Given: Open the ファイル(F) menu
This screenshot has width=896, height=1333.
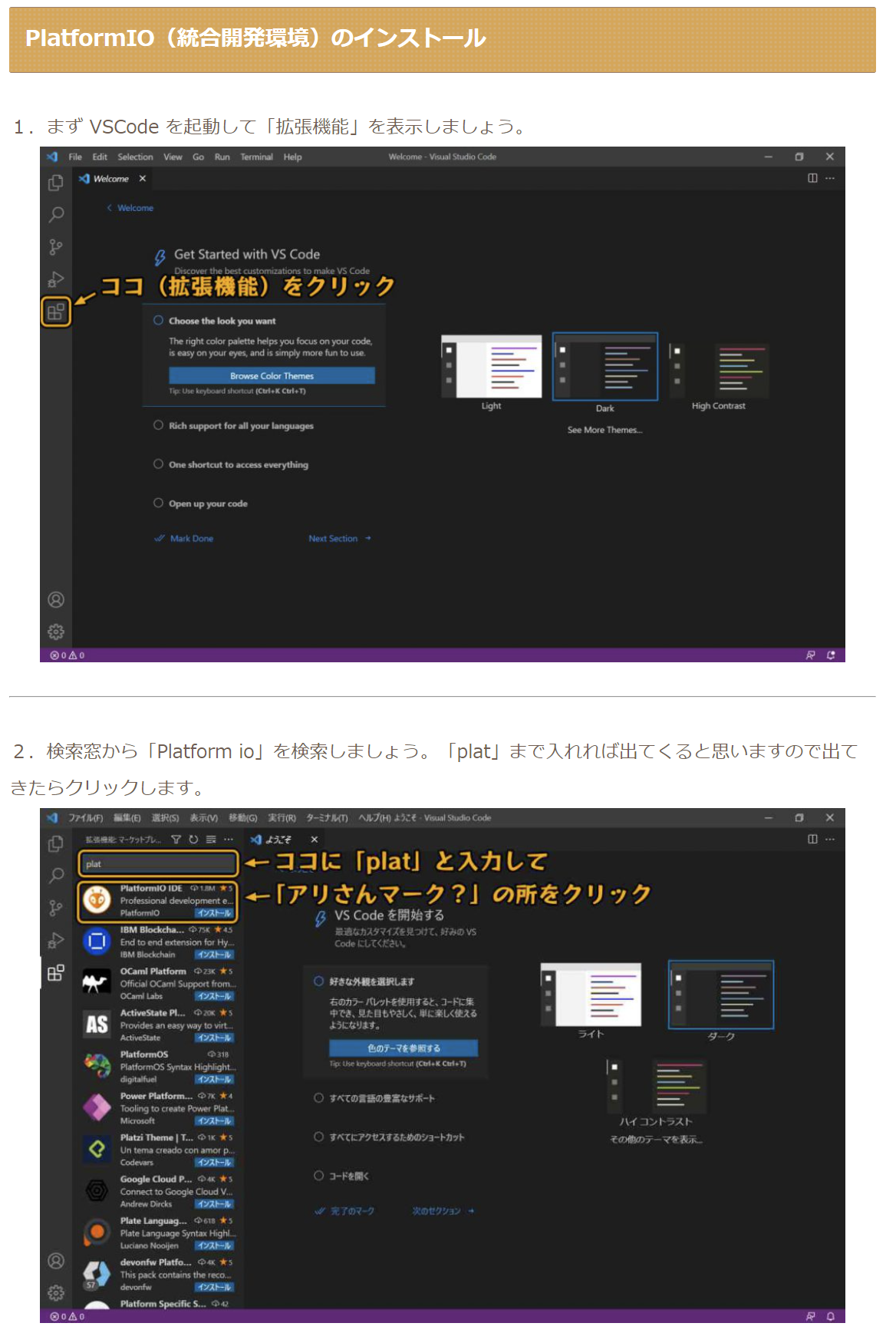Looking at the screenshot, I should (86, 818).
